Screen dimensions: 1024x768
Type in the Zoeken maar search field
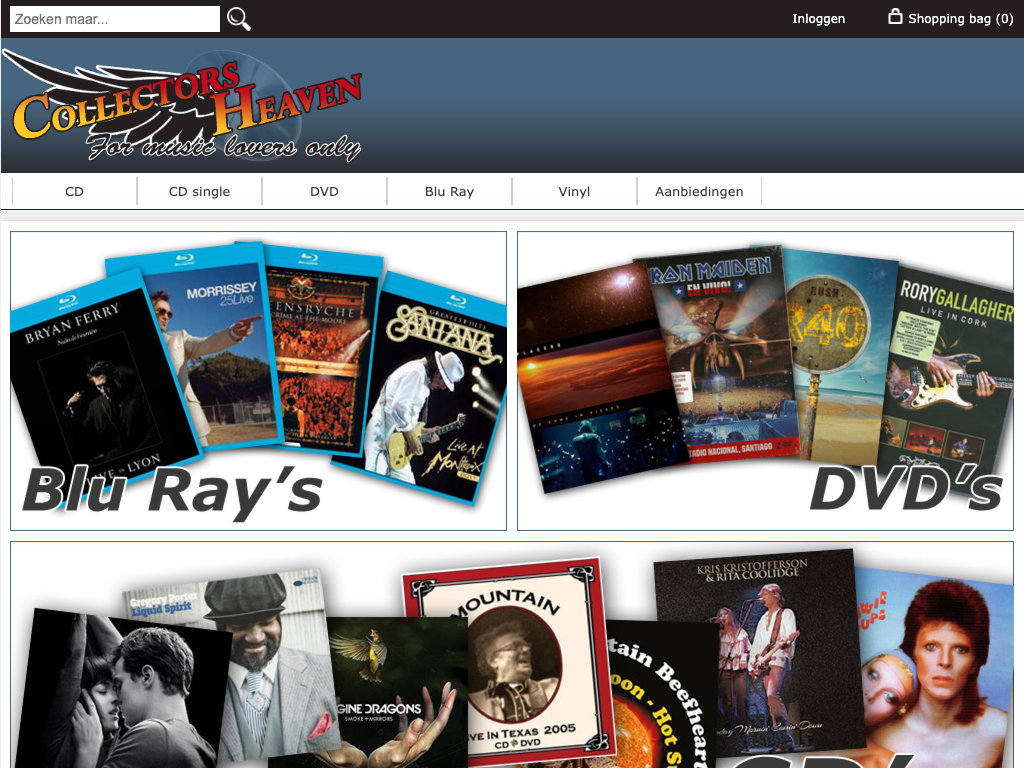(115, 19)
